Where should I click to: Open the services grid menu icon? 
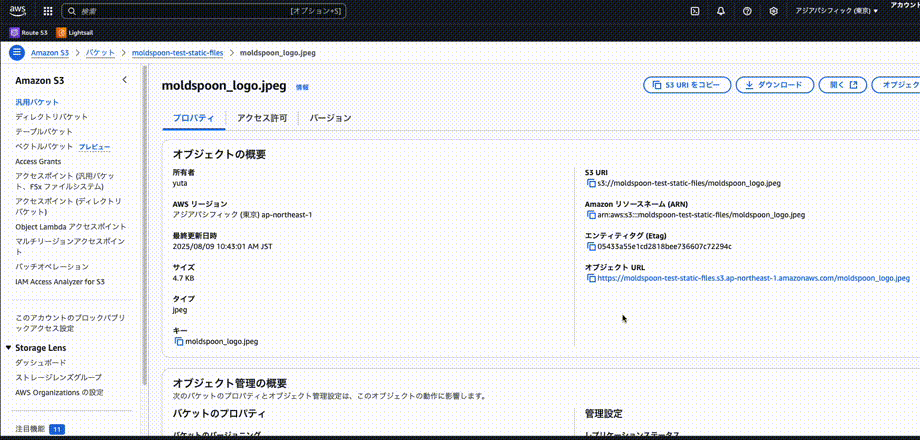pos(48,11)
